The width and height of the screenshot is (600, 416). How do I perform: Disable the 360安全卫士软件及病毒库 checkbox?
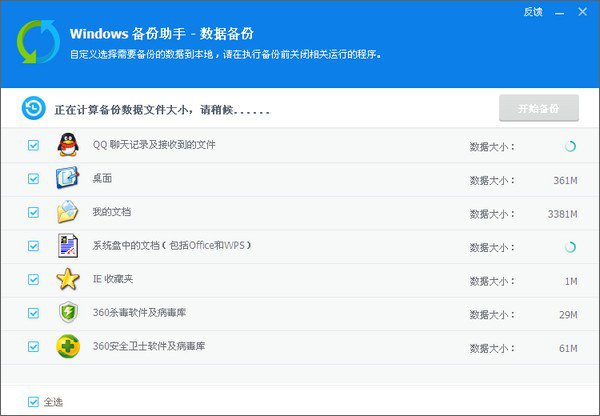pos(33,347)
